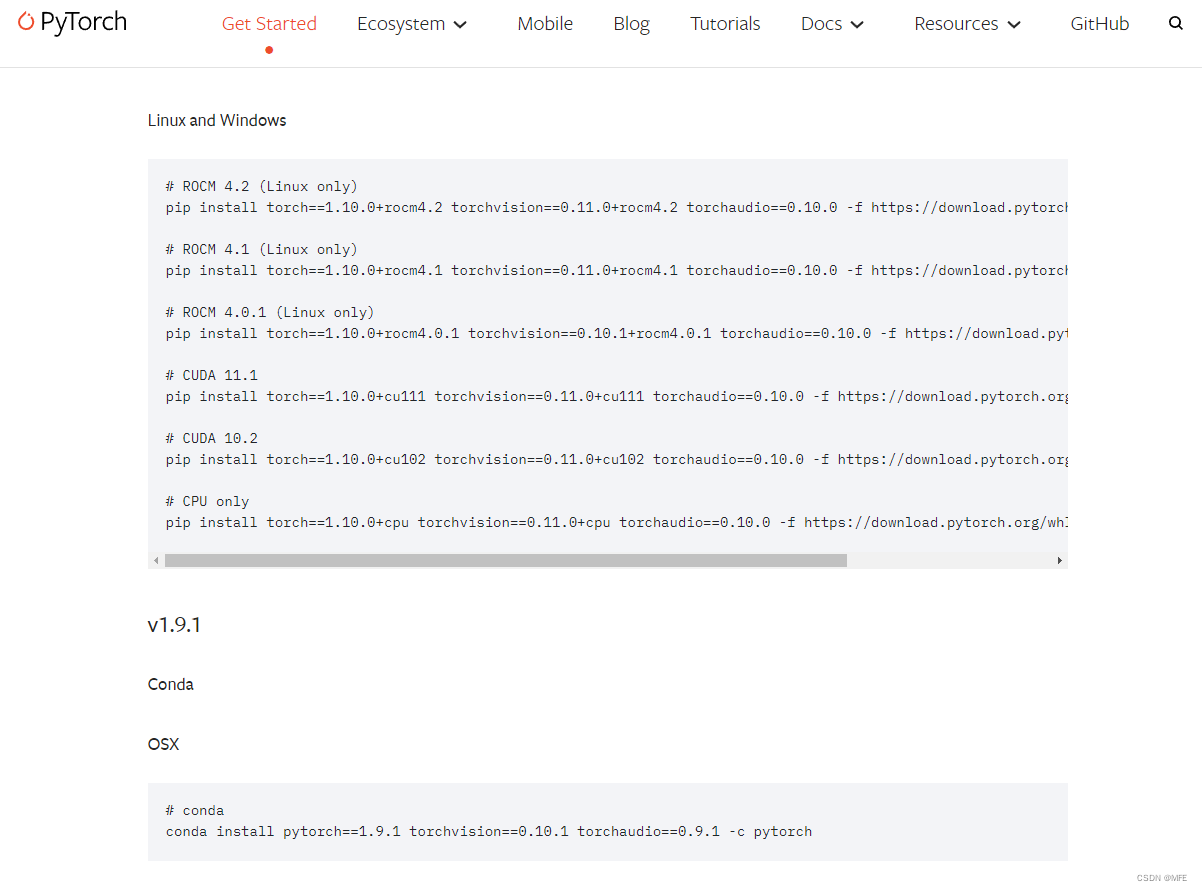Click the code block's left scroll arrow

[x=156, y=561]
